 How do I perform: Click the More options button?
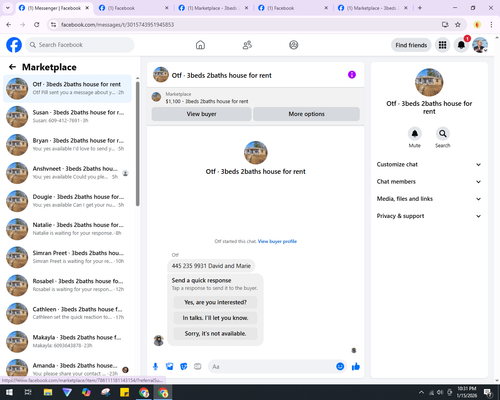306,114
